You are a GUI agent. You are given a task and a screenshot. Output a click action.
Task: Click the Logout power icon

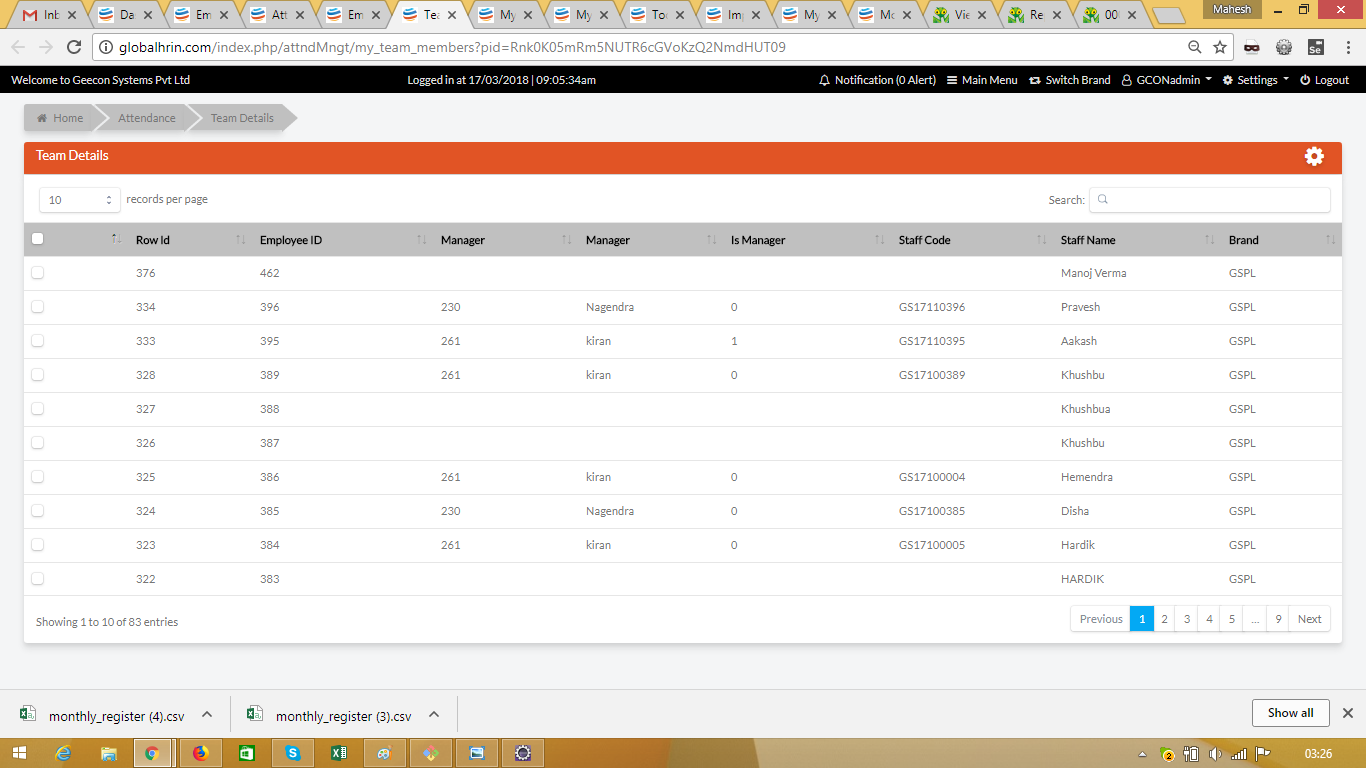pos(1305,80)
